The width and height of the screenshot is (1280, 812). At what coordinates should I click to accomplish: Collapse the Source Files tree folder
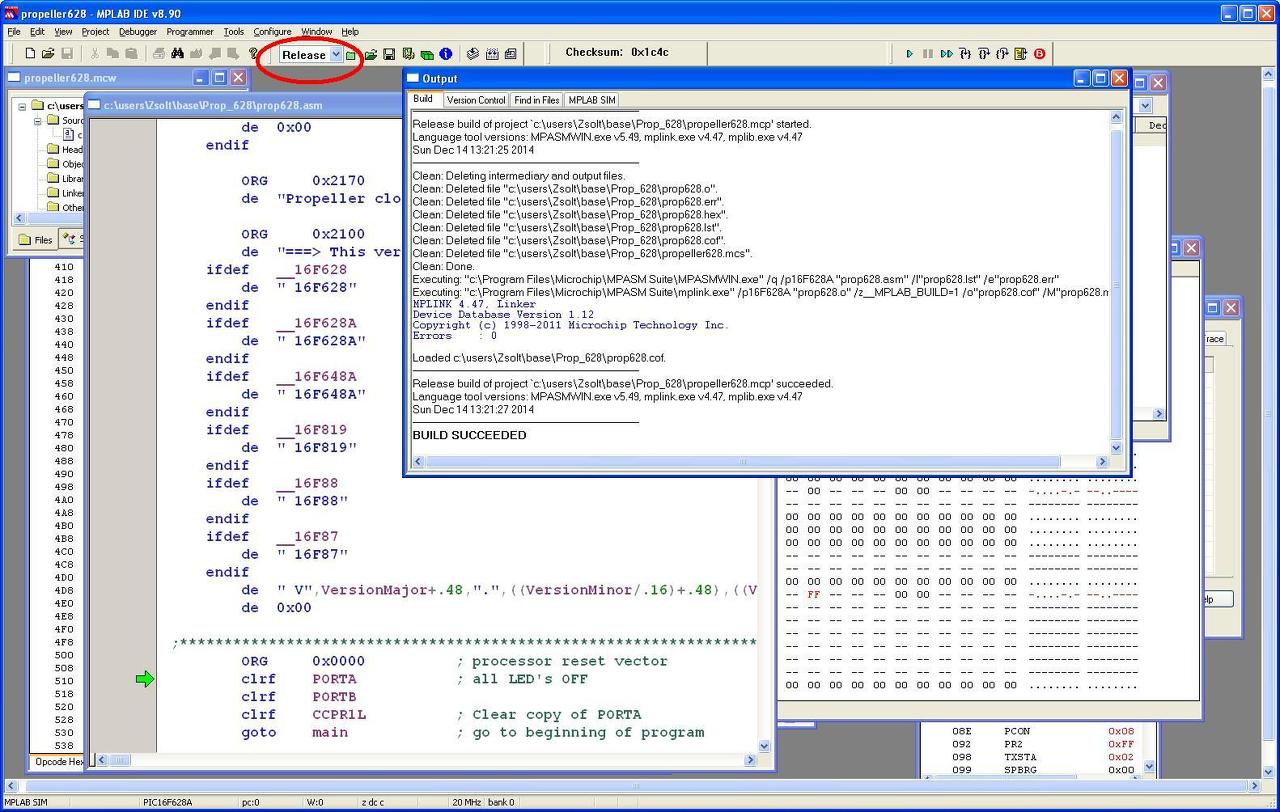(x=37, y=120)
